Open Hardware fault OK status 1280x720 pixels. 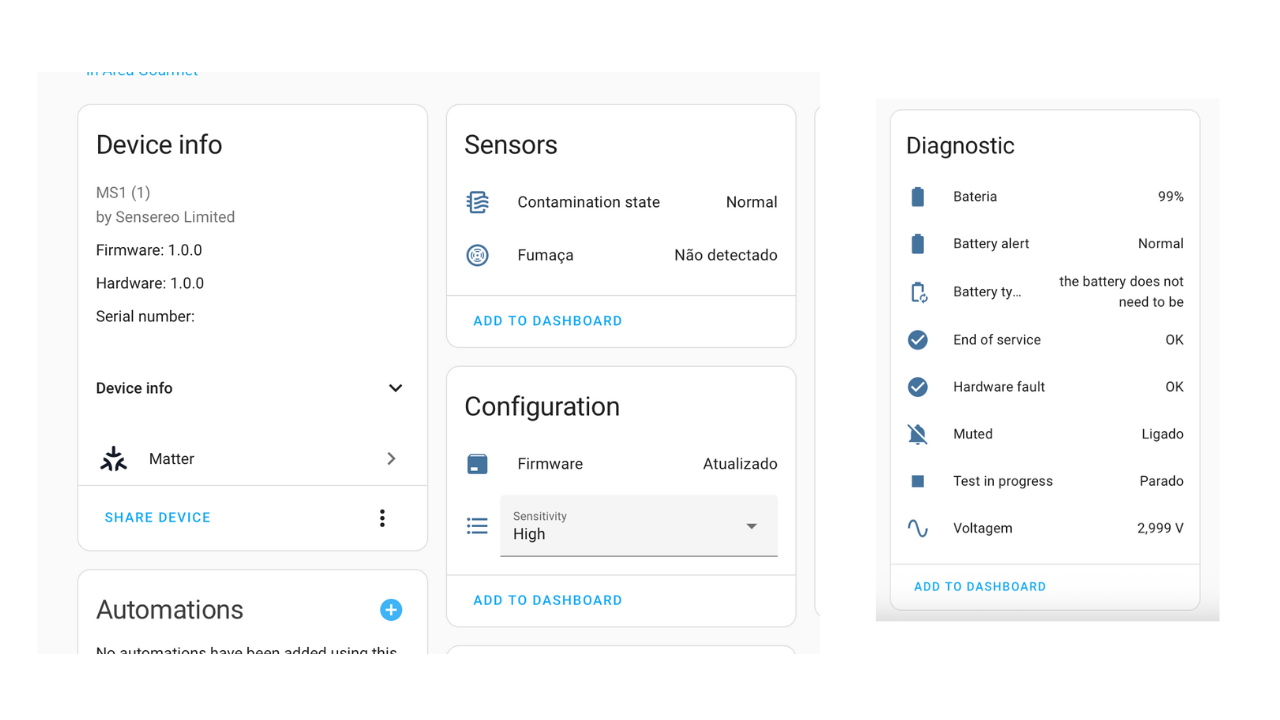click(1045, 387)
